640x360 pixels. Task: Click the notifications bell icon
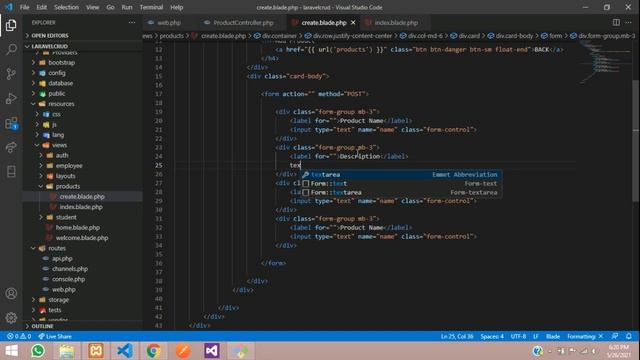[629, 336]
